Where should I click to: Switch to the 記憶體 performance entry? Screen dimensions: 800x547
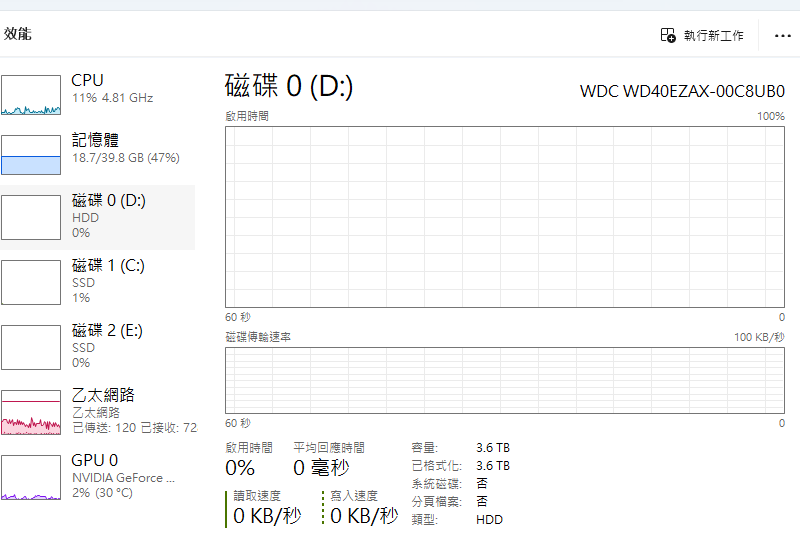[96, 140]
